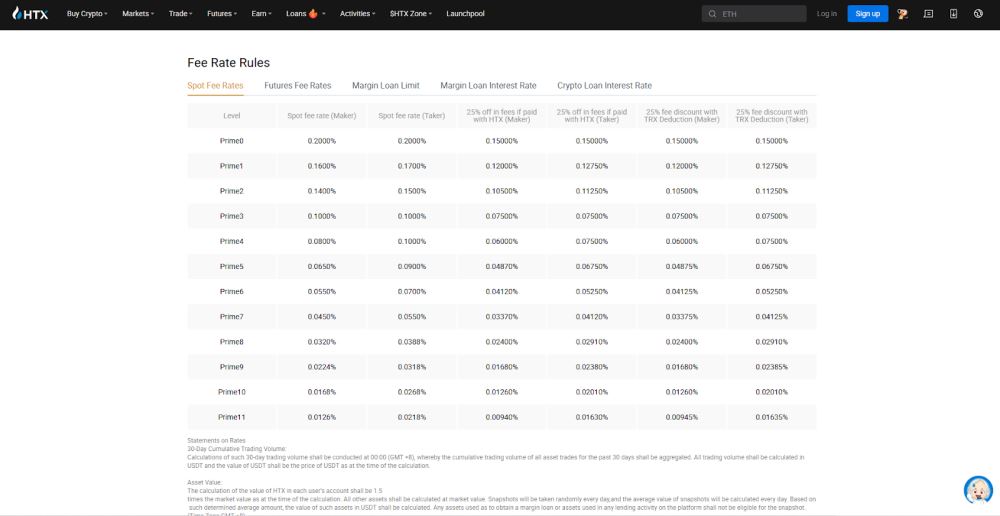Open the mascot rewards icon beside Sign up
1000x516 pixels.
click(x=902, y=13)
